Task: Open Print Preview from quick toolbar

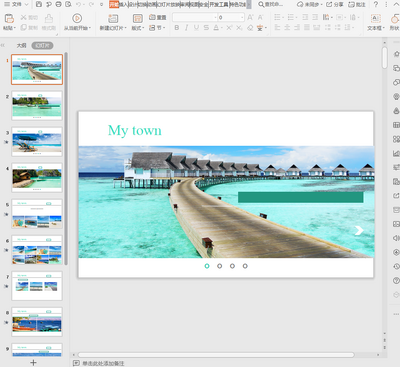Action: pyautogui.click(x=68, y=4)
